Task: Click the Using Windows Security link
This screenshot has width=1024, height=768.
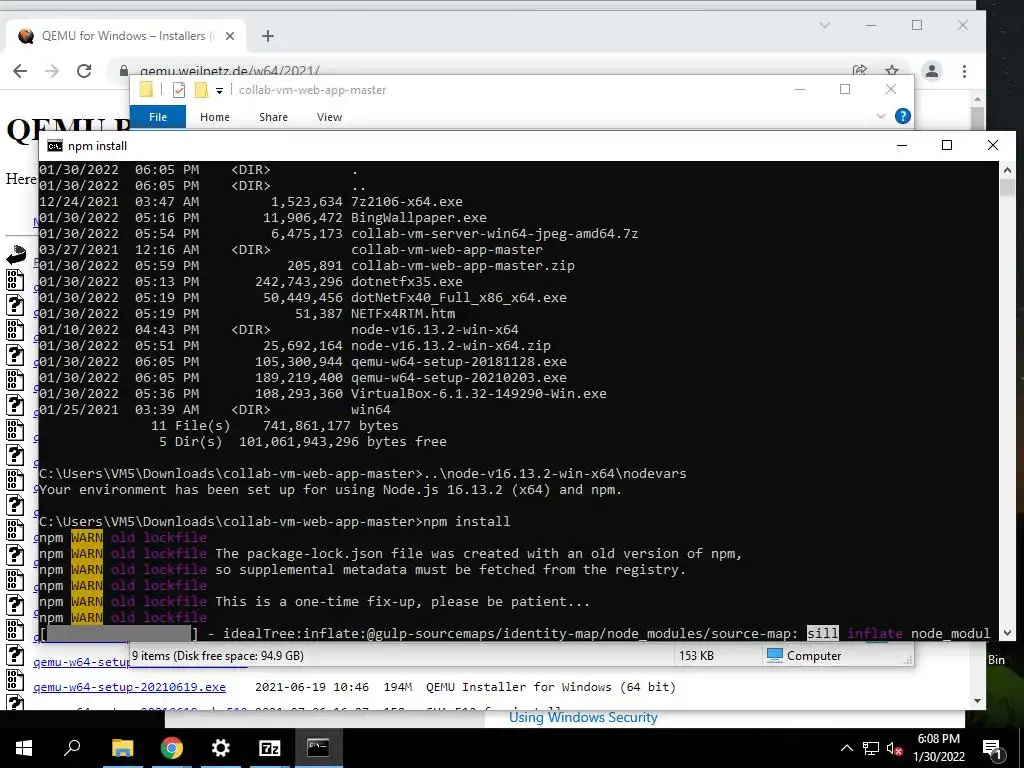Action: click(583, 717)
